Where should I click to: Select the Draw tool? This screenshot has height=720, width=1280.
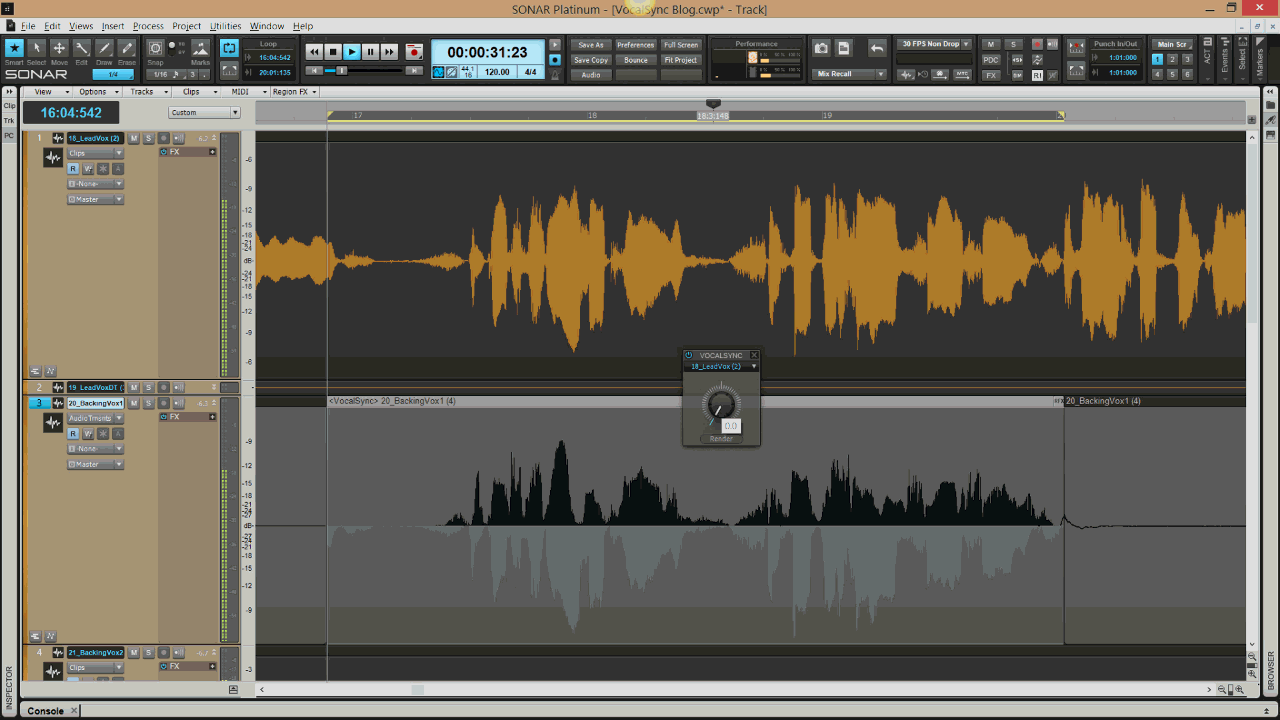(104, 49)
